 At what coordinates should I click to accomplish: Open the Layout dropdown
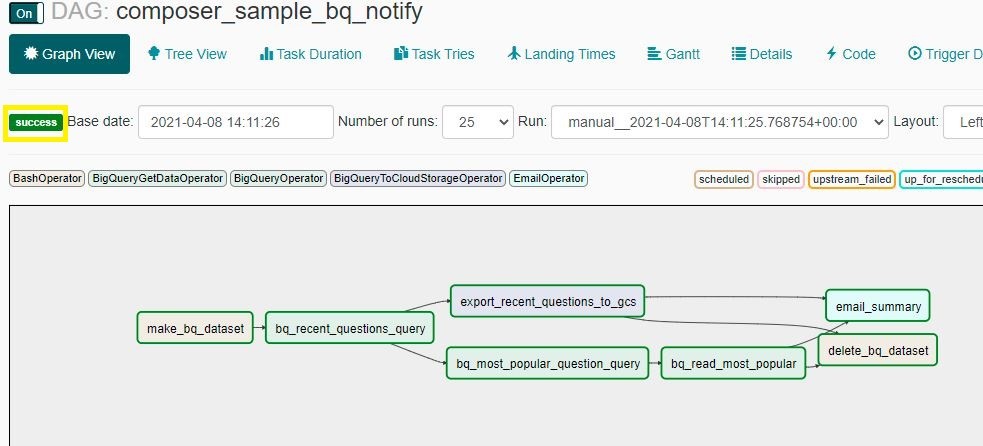[962, 122]
